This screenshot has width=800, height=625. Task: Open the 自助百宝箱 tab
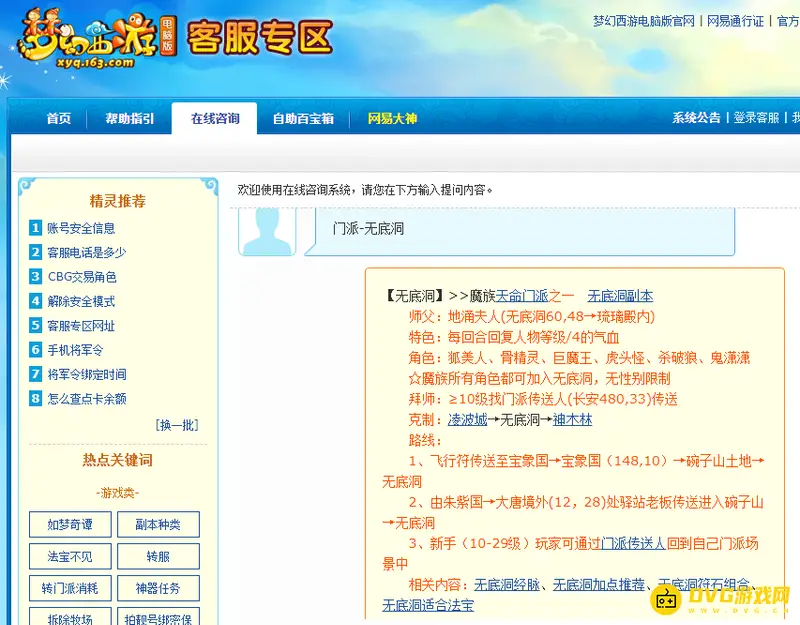point(303,118)
